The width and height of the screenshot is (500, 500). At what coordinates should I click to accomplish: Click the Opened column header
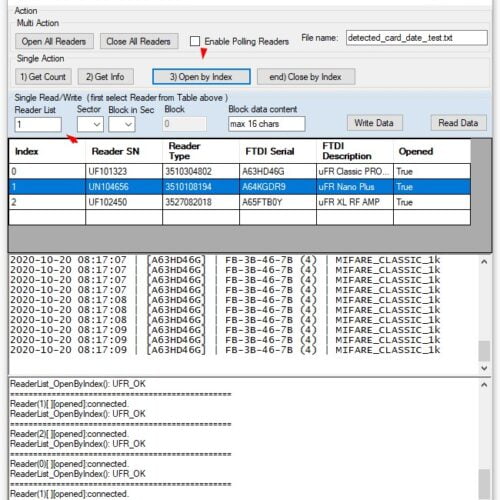[x=432, y=151]
